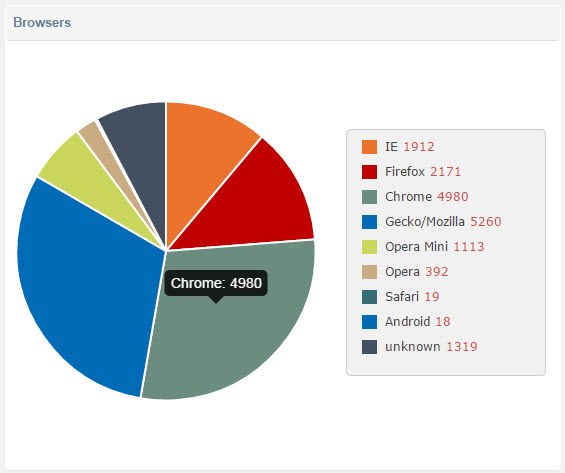The height and width of the screenshot is (473, 565).
Task: Click the Chrome gray-green legend swatch
Action: (369, 197)
